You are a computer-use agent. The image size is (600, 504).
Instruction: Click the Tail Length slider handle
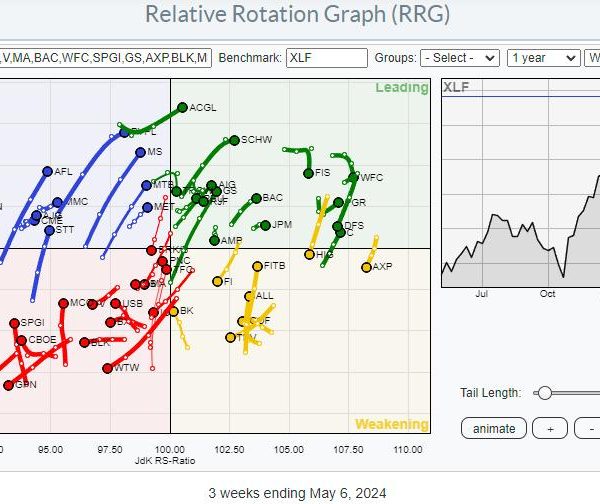(x=545, y=393)
